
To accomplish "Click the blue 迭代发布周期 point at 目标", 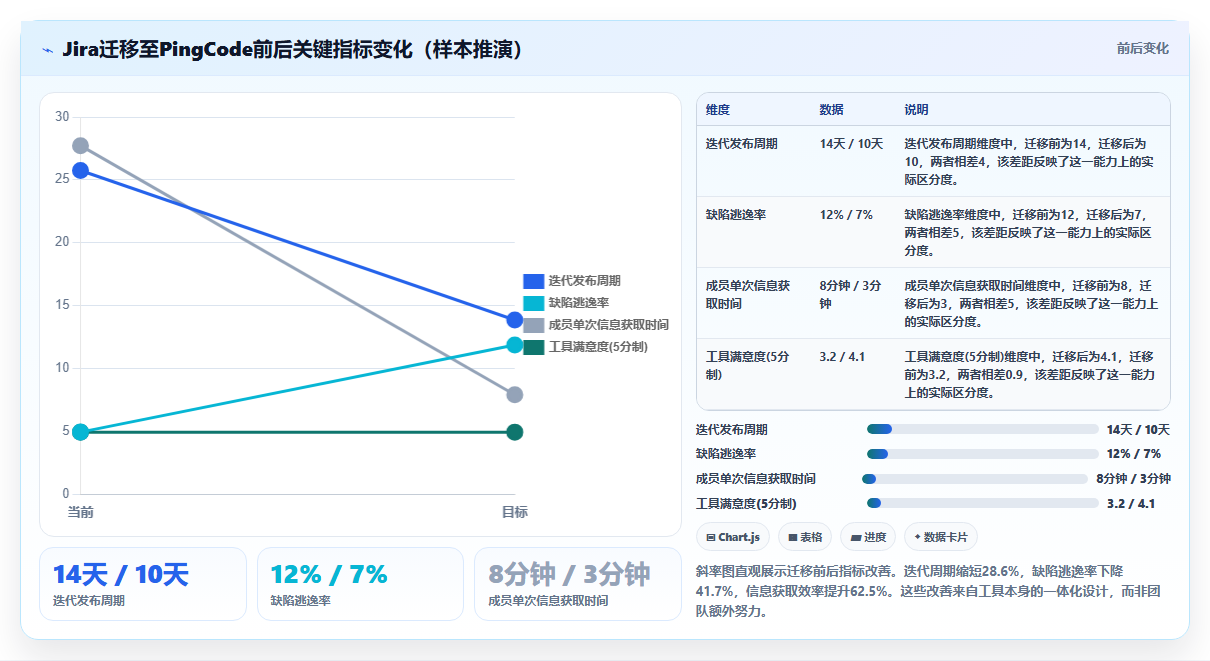I will pyautogui.click(x=515, y=320).
